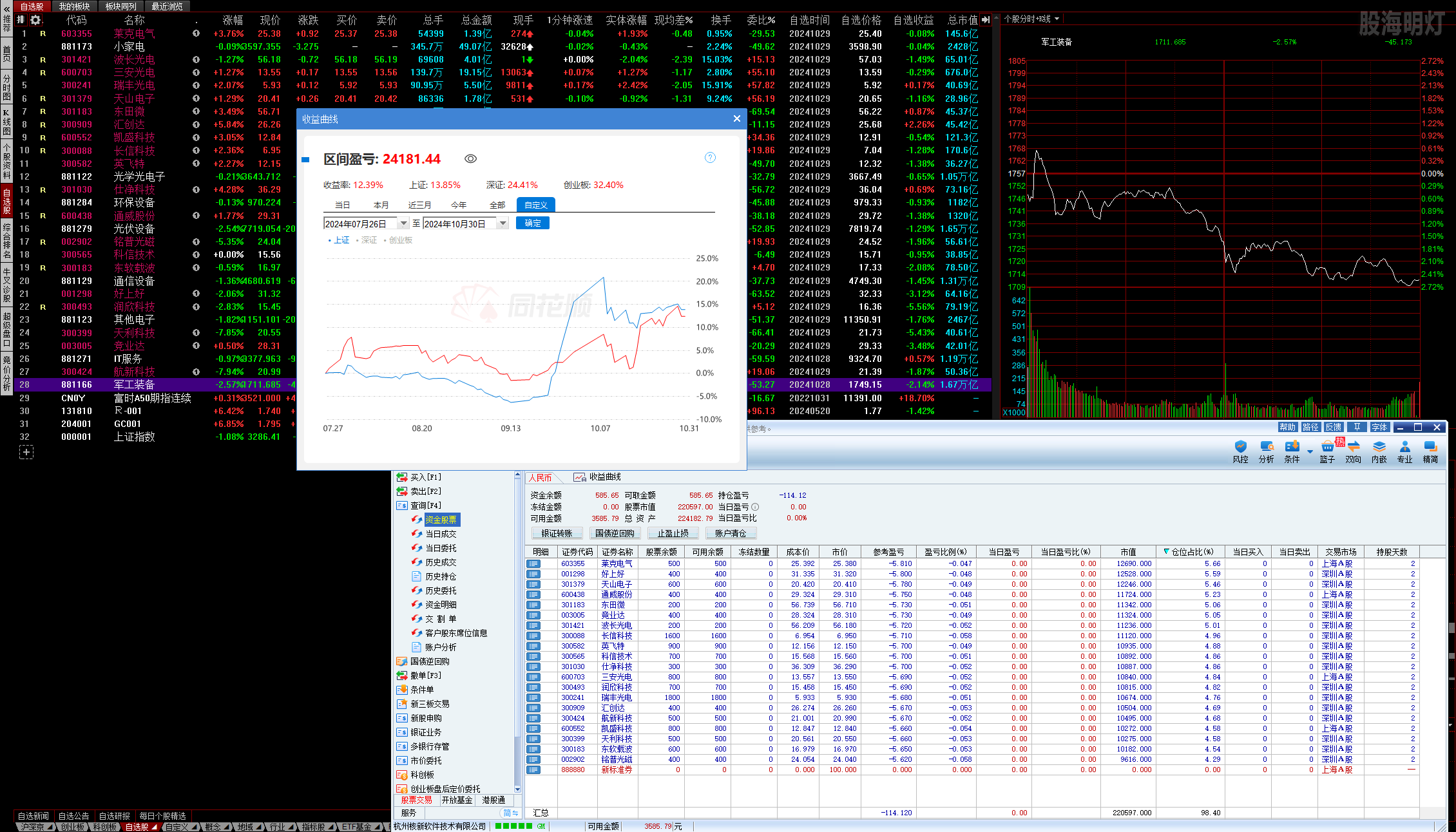Image resolution: width=1456 pixels, height=832 pixels.
Task: Click the 国债逆回购 button in account summary
Action: coord(615,533)
